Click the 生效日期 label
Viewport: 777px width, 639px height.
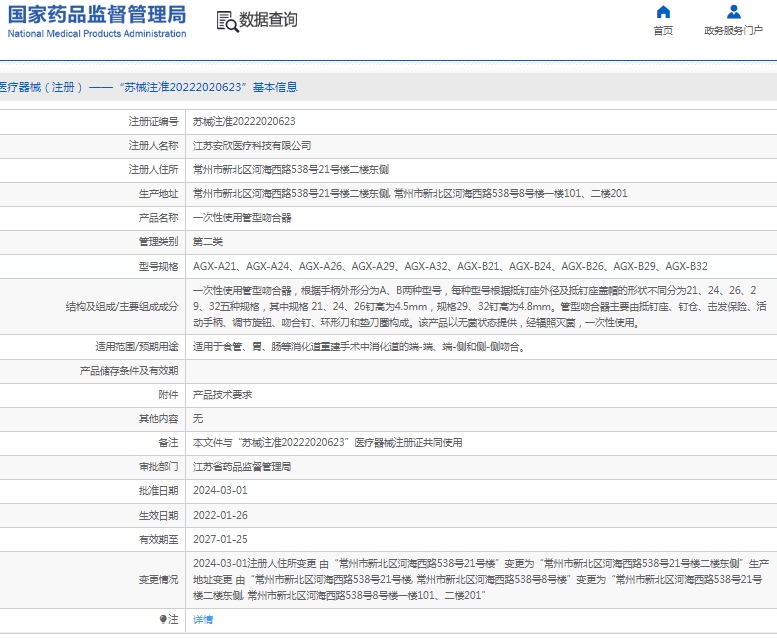(158, 516)
